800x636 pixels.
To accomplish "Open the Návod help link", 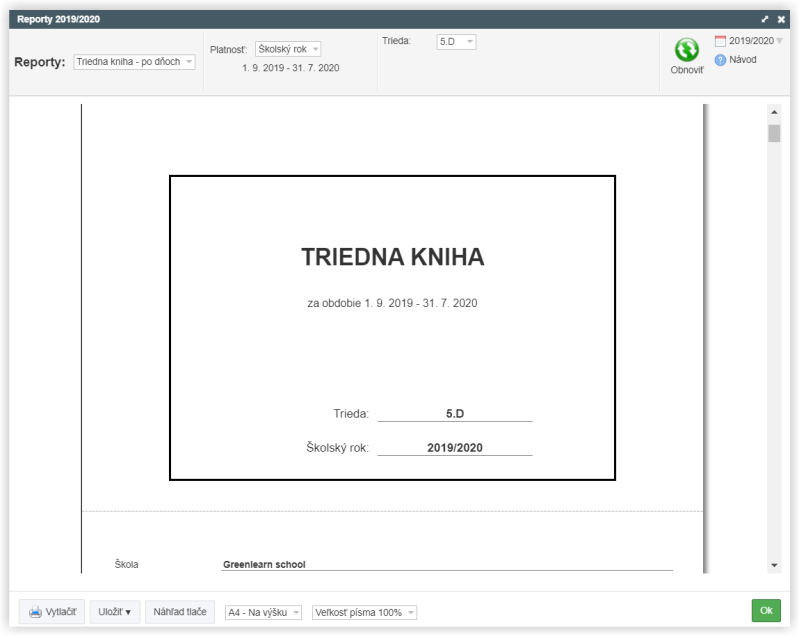I will click(742, 60).
